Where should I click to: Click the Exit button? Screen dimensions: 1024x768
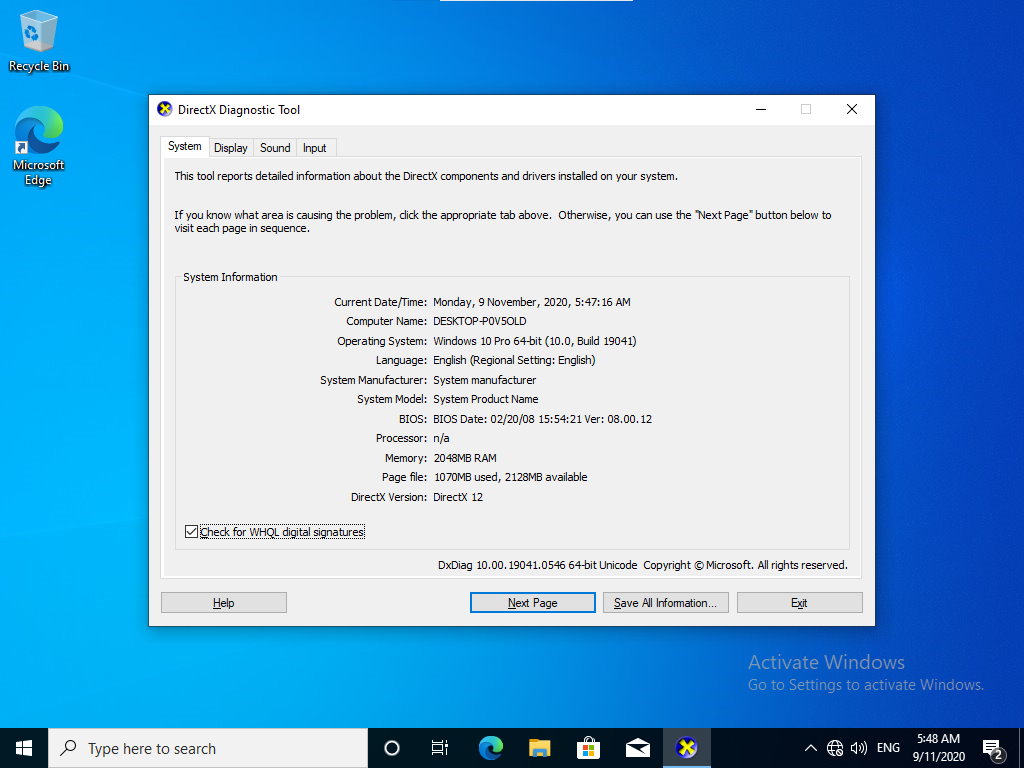799,602
